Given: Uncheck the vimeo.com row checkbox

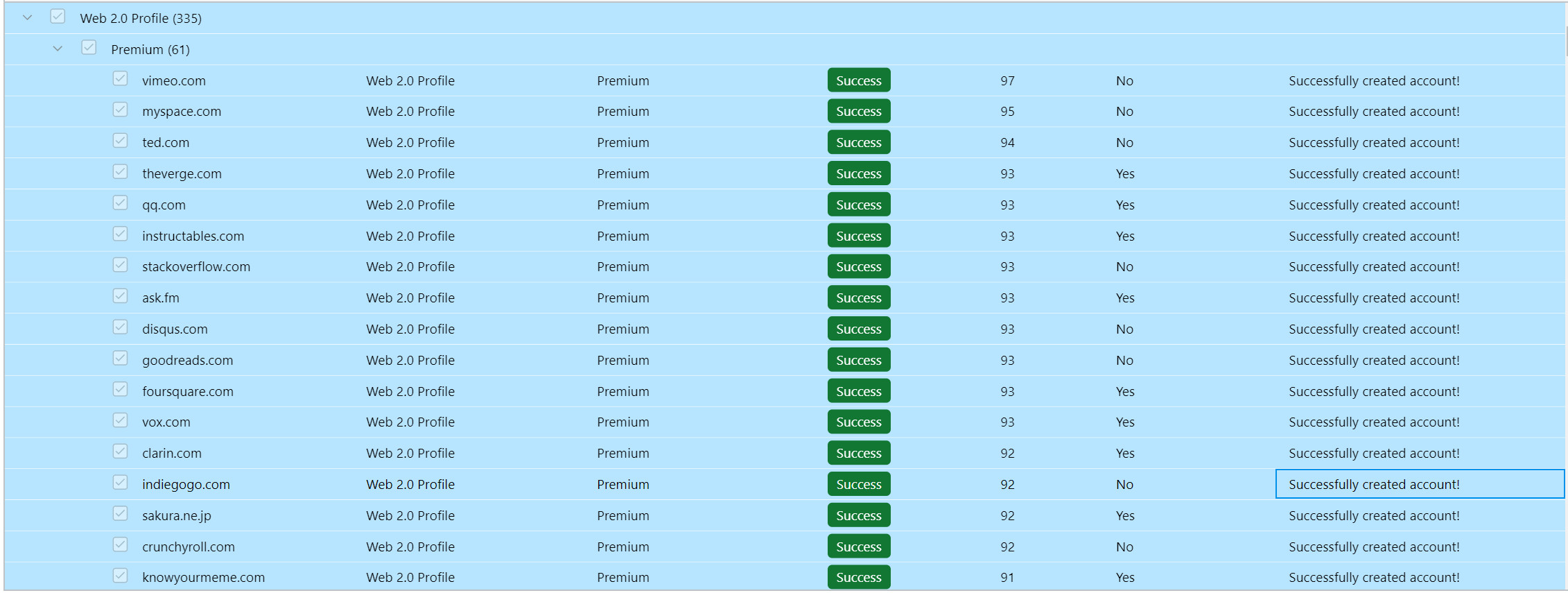Looking at the screenshot, I should [x=120, y=79].
